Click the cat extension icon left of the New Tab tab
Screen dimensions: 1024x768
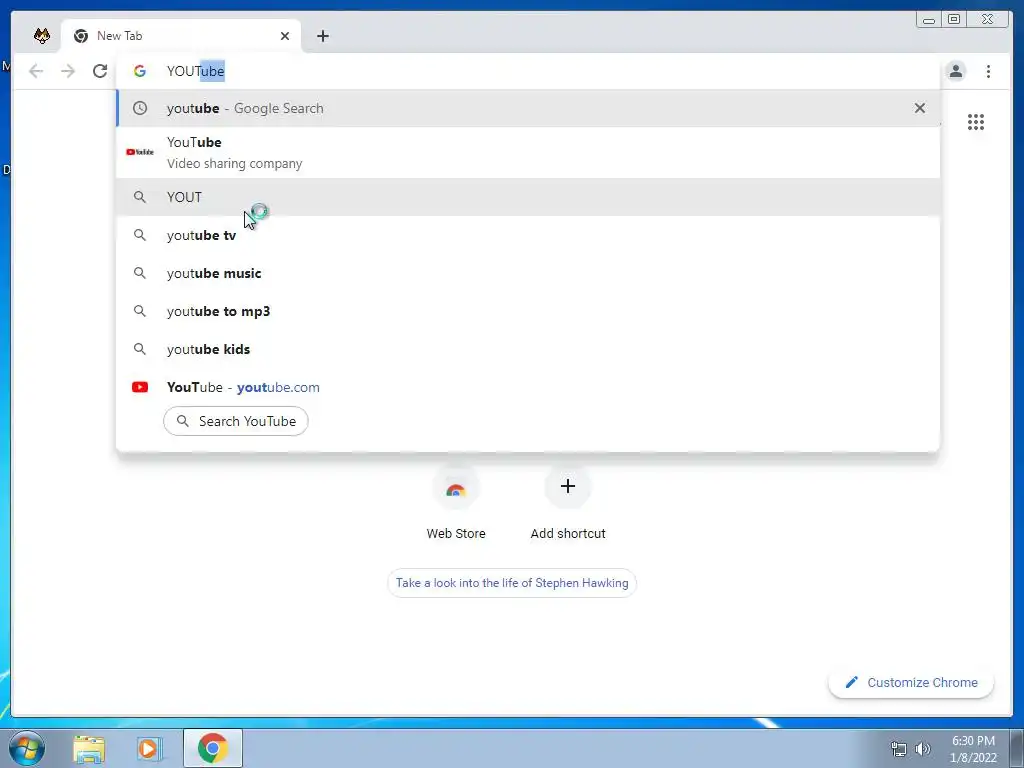42,36
